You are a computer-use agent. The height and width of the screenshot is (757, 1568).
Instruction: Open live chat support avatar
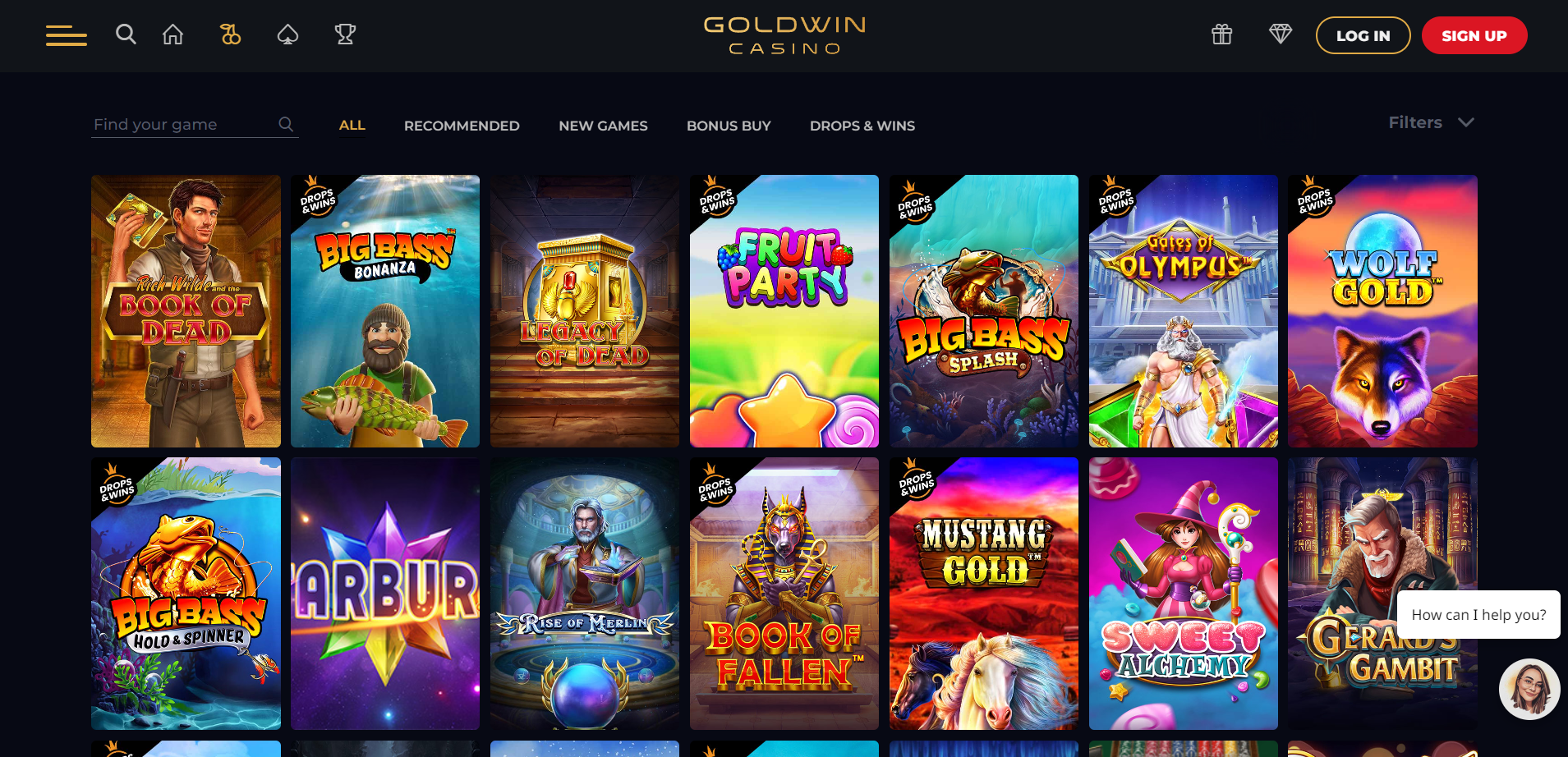[1529, 689]
